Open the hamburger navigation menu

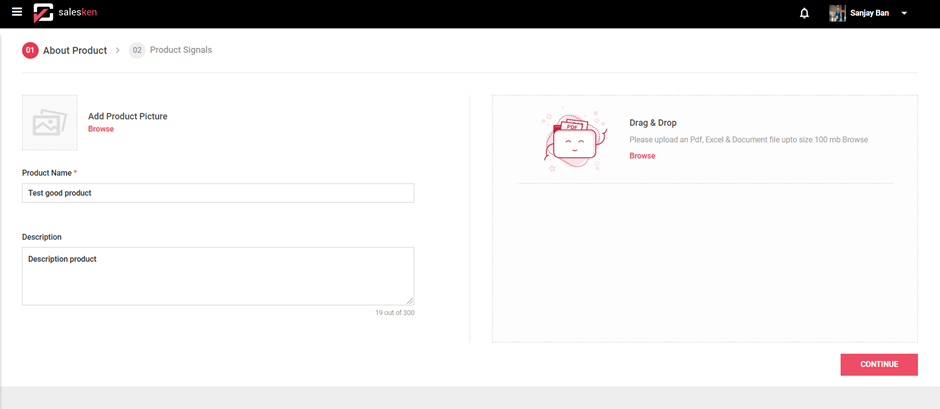coord(17,13)
